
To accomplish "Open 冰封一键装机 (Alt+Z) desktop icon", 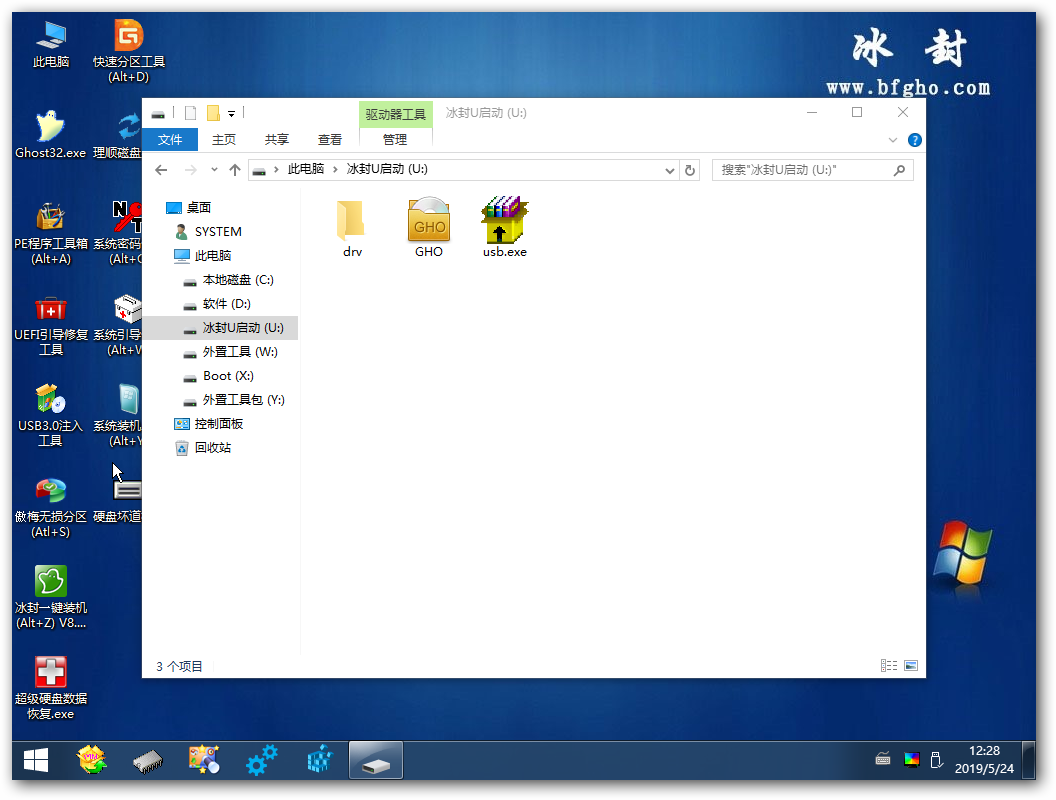I will (x=51, y=598).
